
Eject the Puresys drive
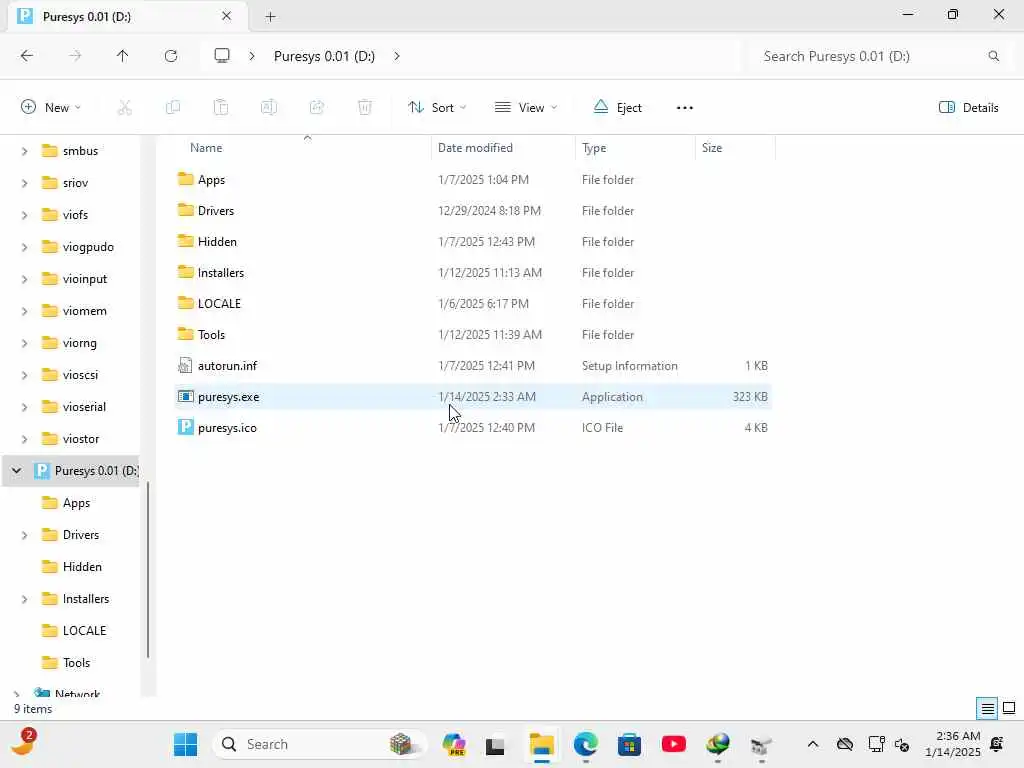(618, 108)
